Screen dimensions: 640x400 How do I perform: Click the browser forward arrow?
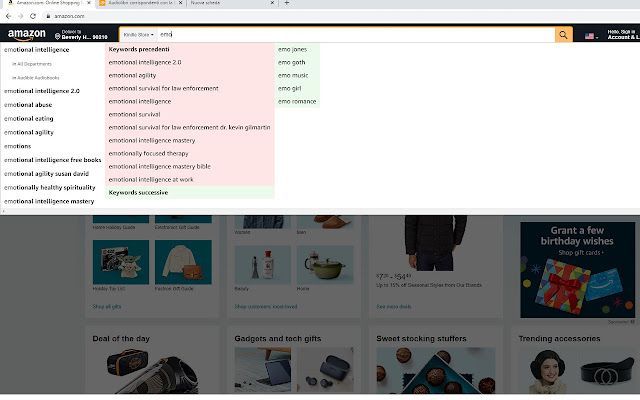click(20, 16)
